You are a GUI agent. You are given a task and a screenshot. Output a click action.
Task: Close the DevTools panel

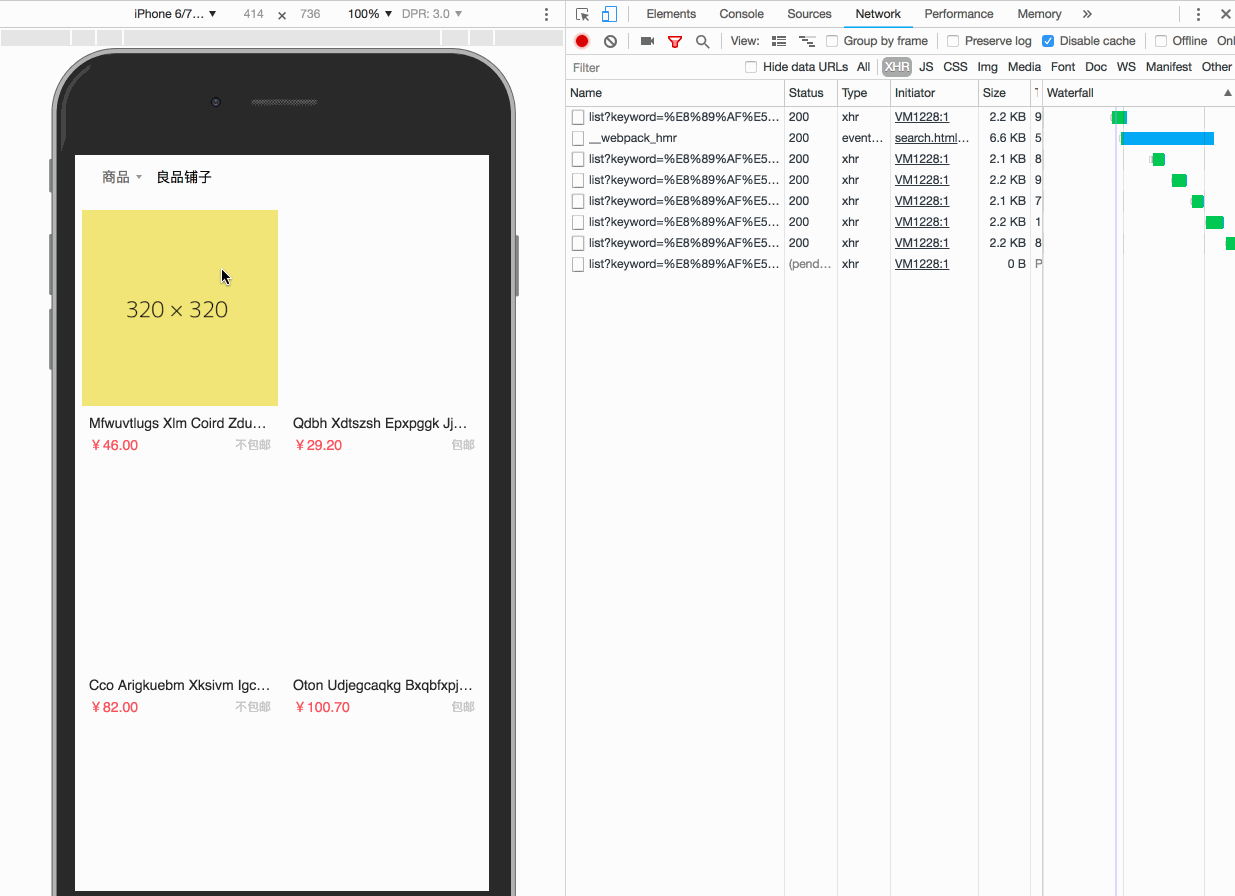[1225, 14]
